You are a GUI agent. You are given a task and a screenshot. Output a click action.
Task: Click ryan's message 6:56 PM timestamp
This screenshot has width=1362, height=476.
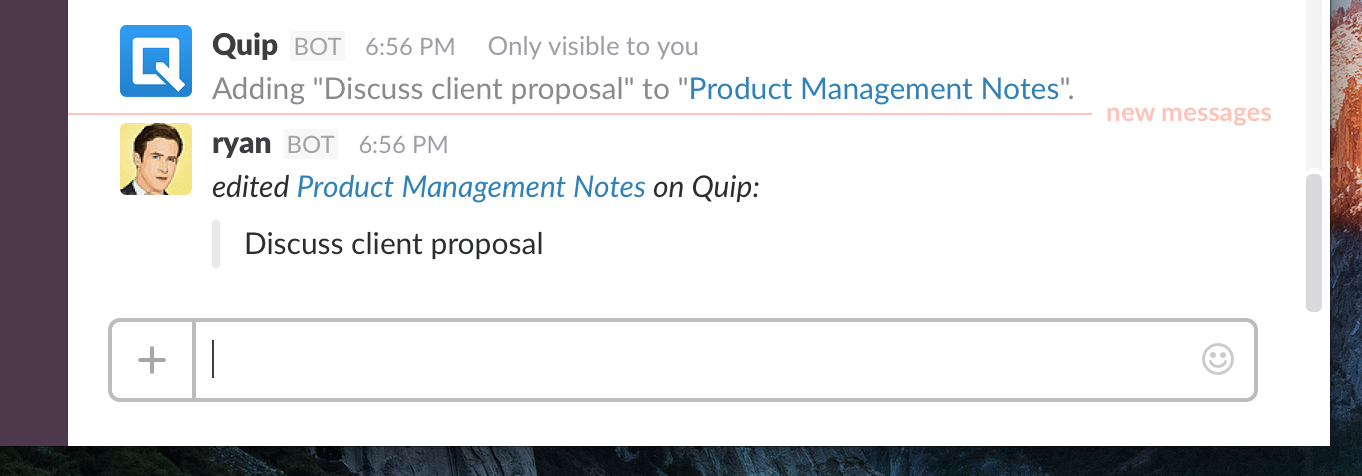tap(403, 144)
